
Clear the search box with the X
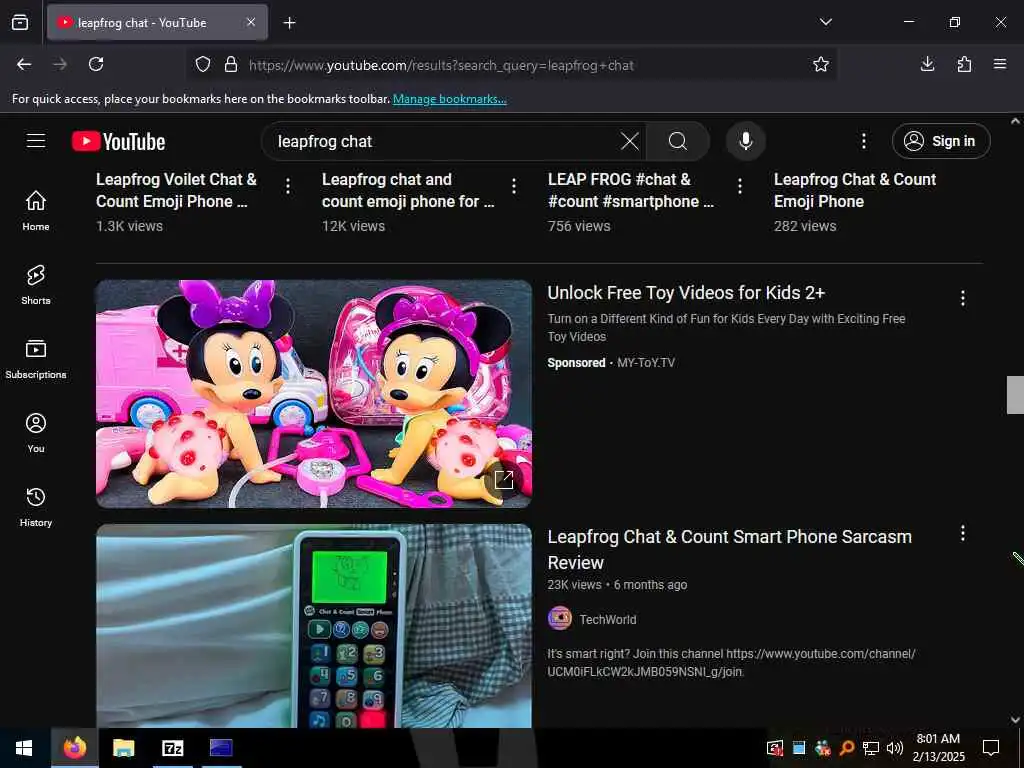[630, 141]
